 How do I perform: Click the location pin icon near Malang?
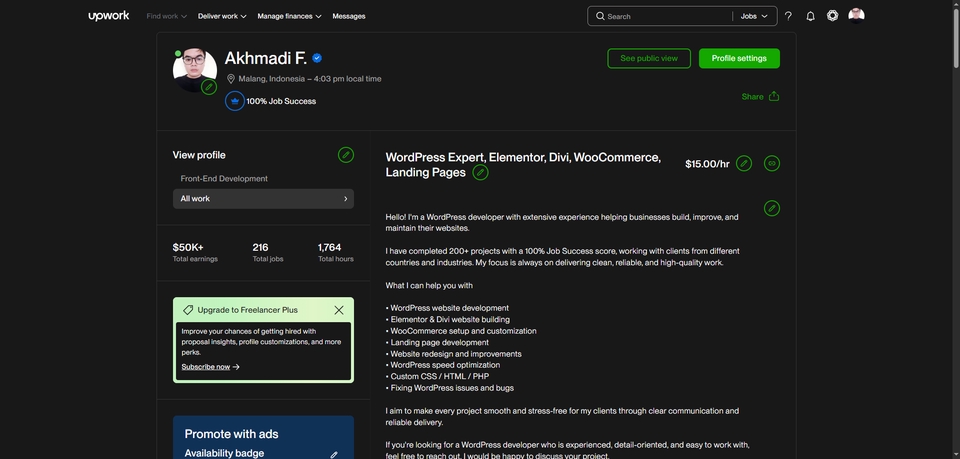coord(231,79)
